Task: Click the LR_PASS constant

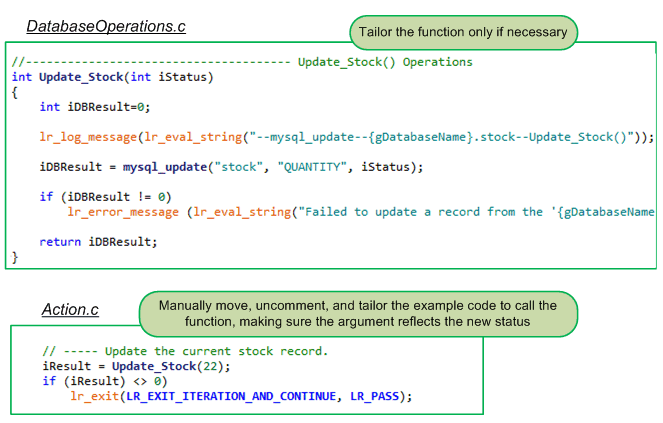Action: pos(375,396)
